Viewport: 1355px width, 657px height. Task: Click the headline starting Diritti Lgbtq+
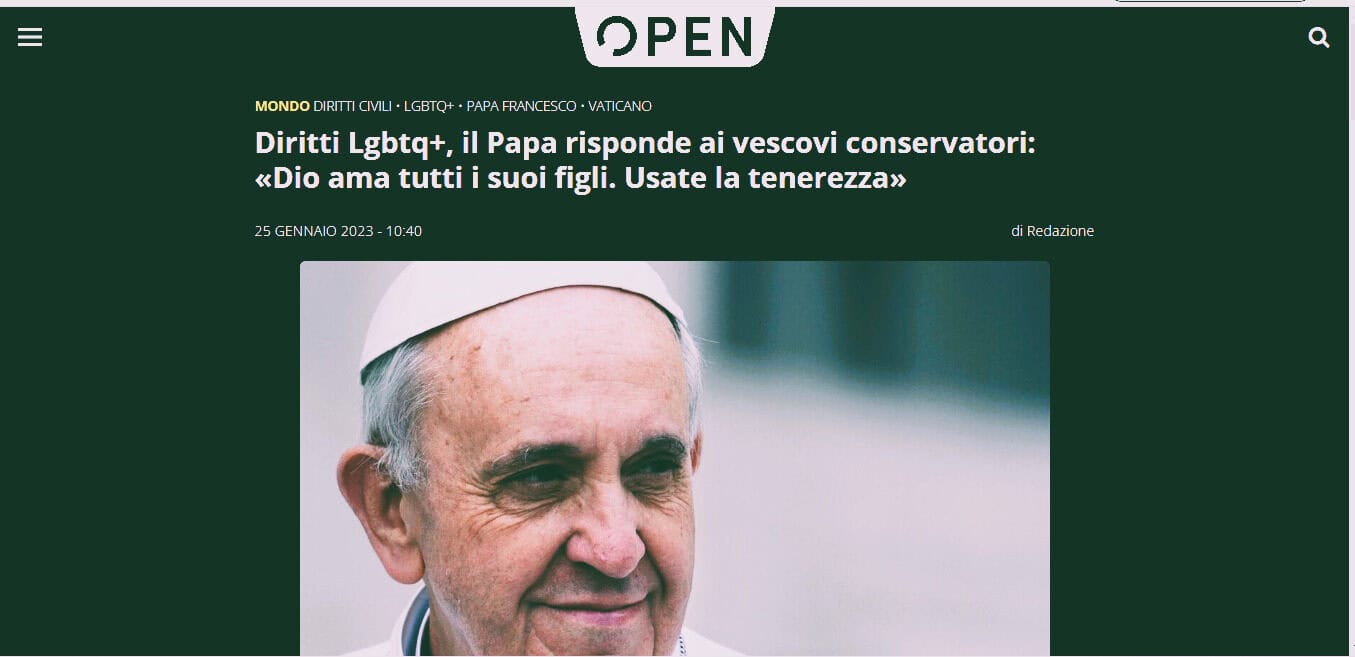tap(645, 161)
